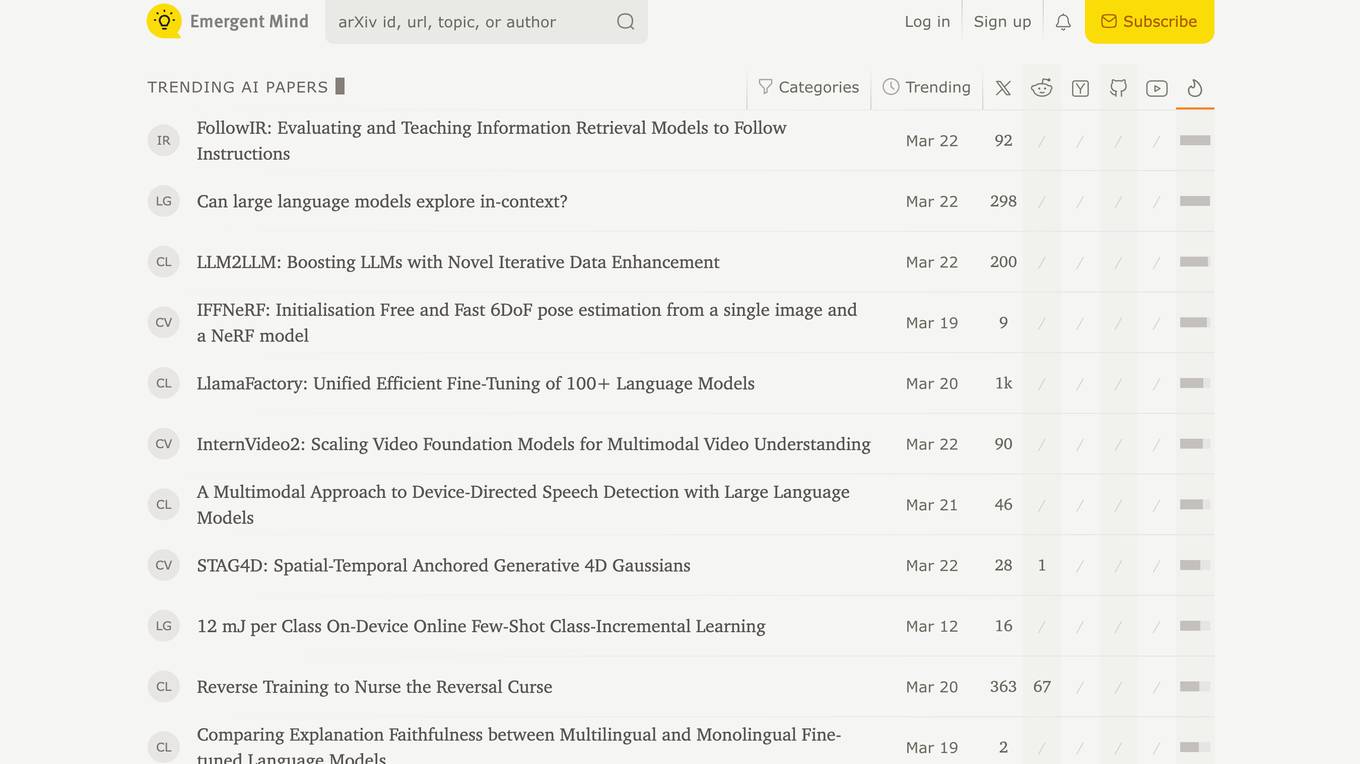Click the Subscribe button

pyautogui.click(x=1149, y=22)
